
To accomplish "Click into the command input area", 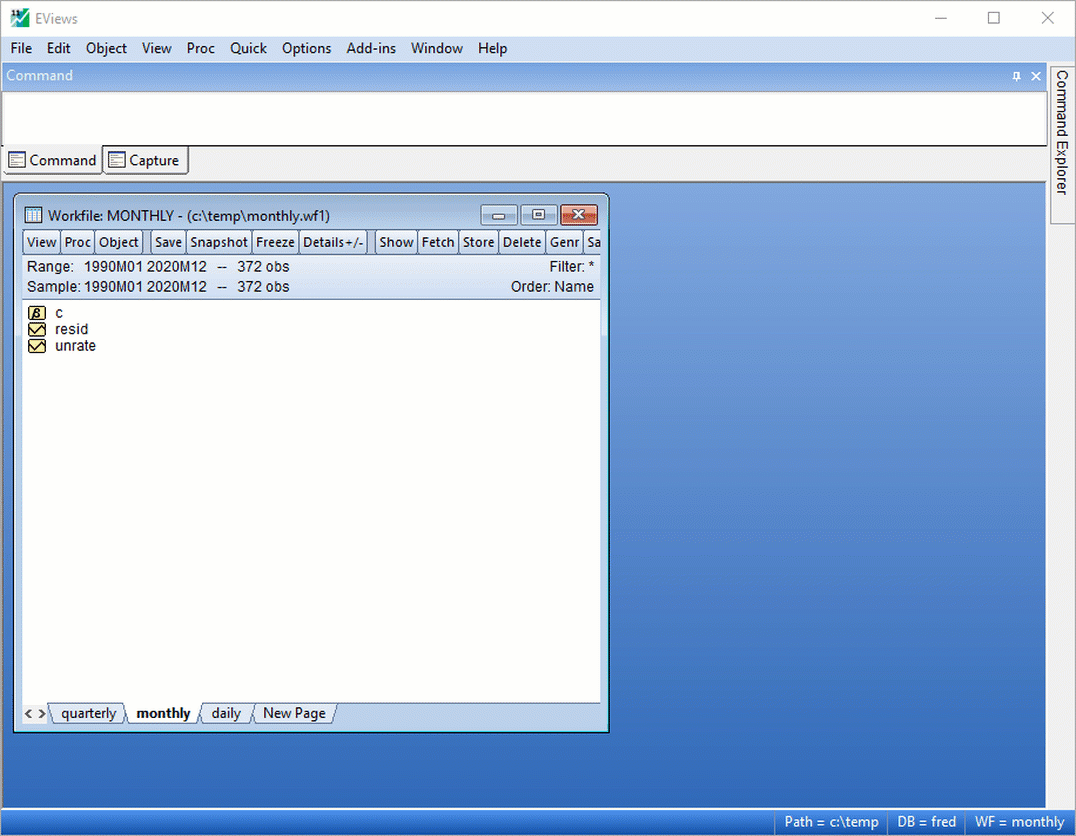I will (x=520, y=118).
